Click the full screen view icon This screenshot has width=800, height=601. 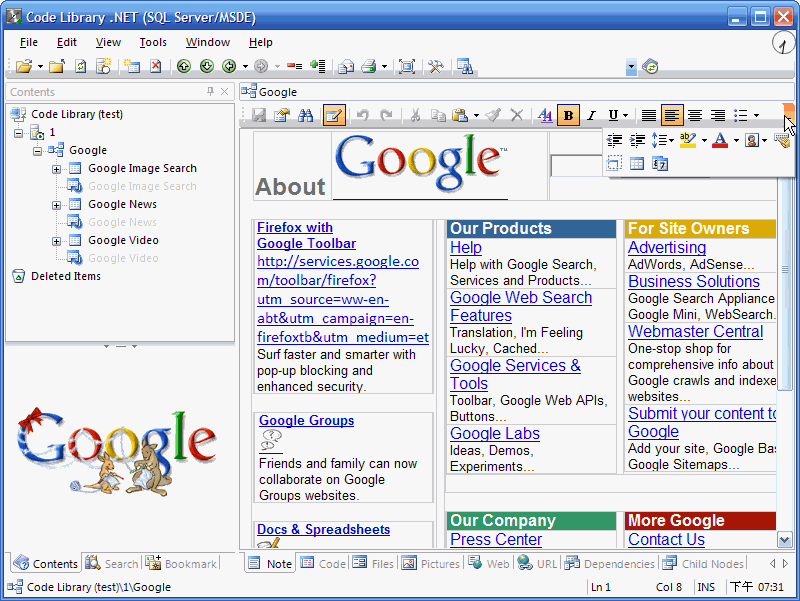pyautogui.click(x=407, y=66)
